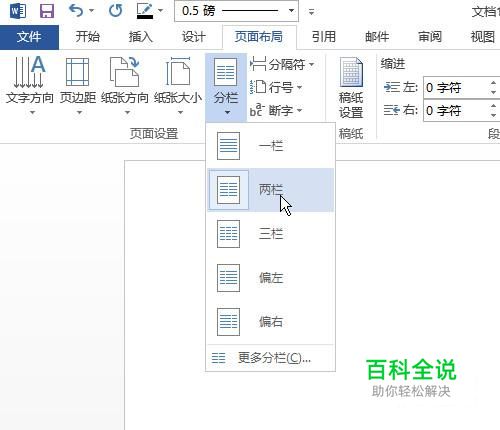This screenshot has height=430, width=500.
Task: Open 更多分栏(C)... dialog
Action: point(270,358)
